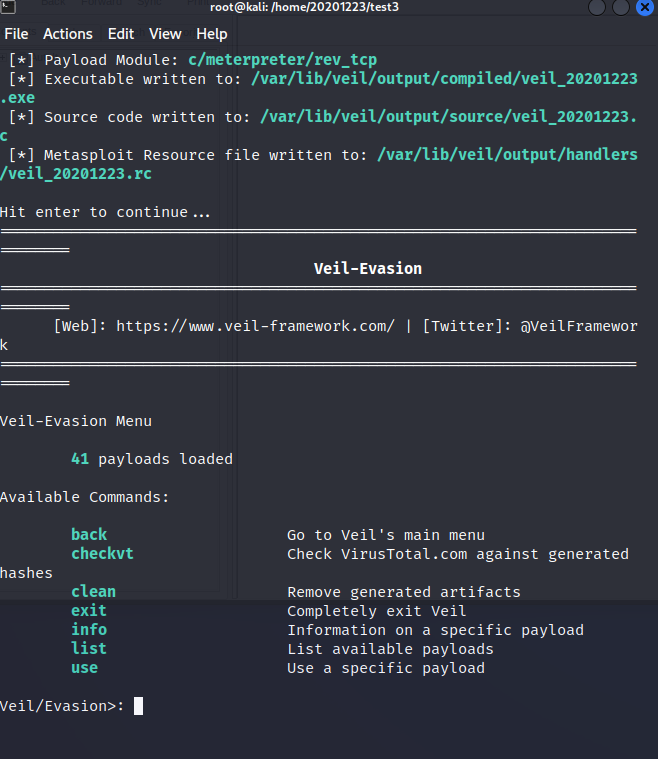
Task: Open the Edit menu
Action: point(121,34)
